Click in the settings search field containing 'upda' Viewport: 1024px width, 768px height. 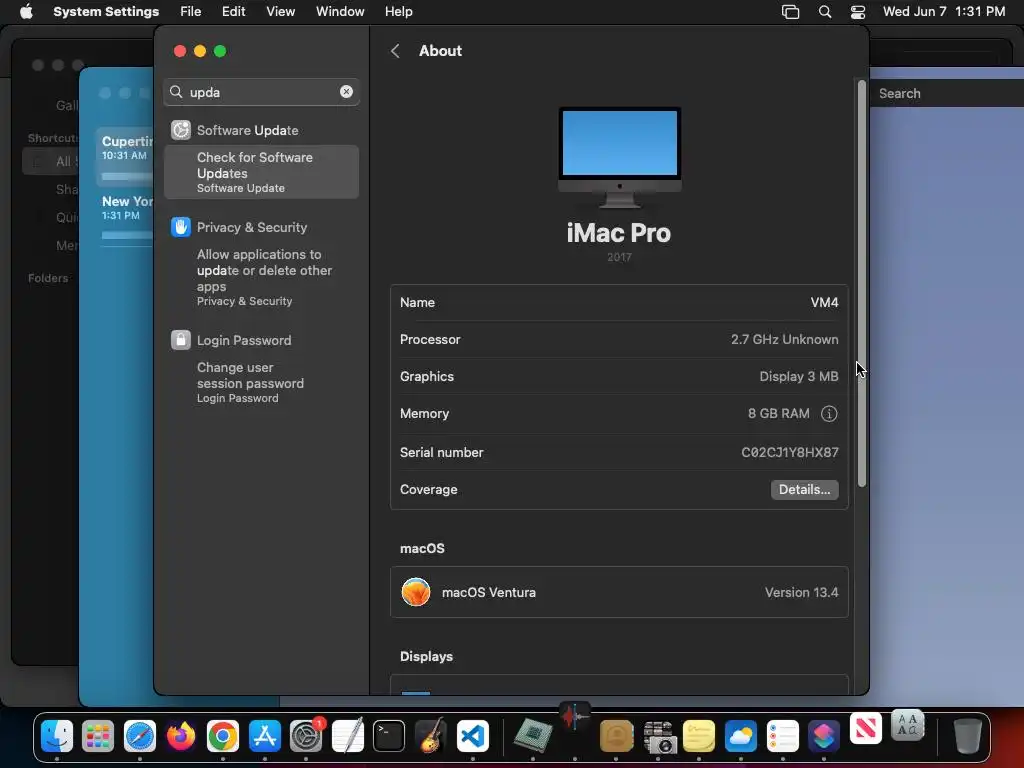pyautogui.click(x=261, y=92)
